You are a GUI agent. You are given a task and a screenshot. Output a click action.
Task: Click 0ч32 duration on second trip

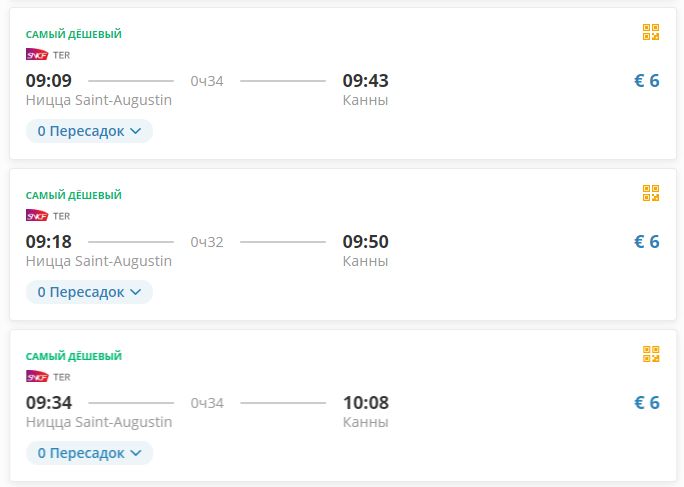[207, 242]
